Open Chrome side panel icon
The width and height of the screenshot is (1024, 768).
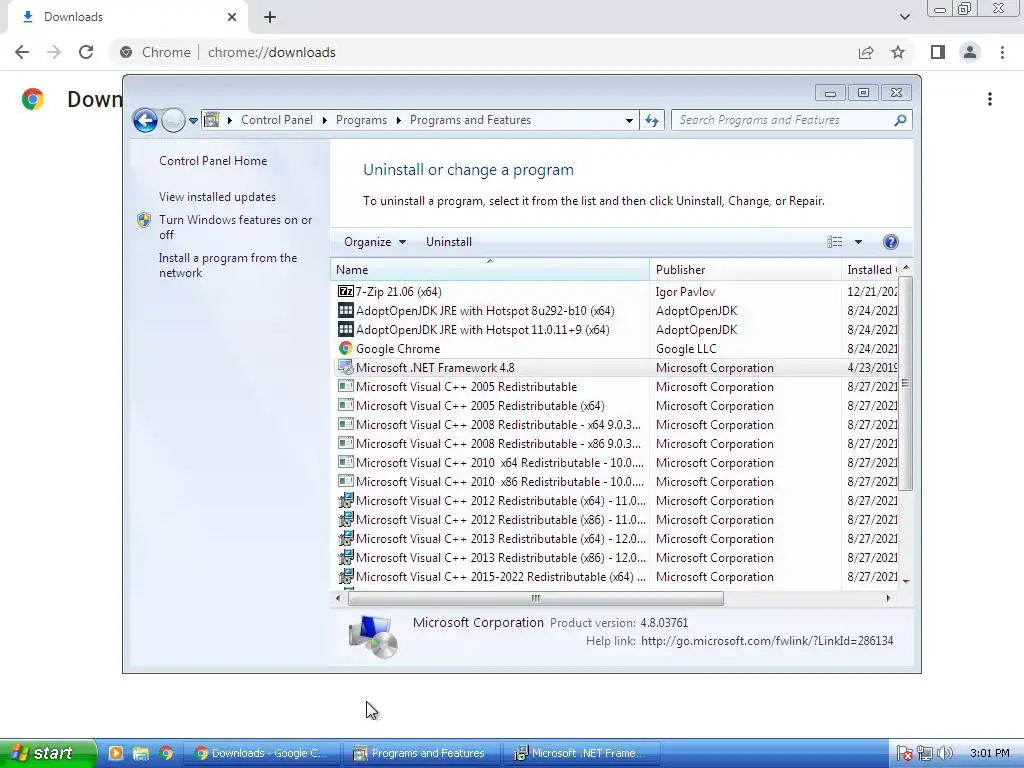point(938,52)
